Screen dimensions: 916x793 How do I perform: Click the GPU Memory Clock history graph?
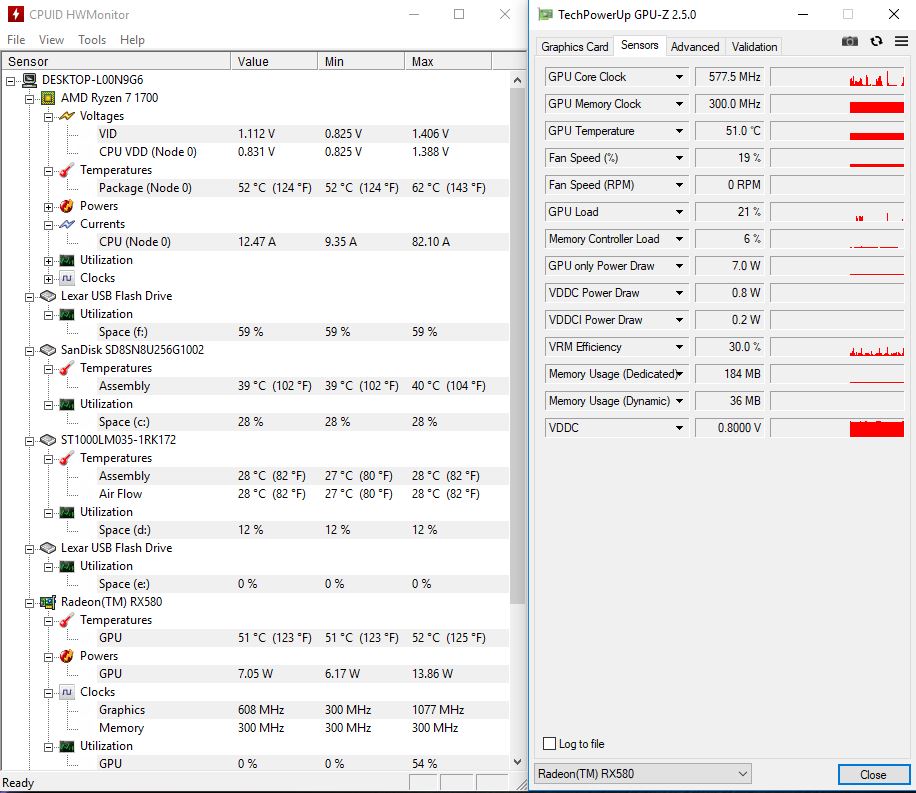tap(837, 104)
